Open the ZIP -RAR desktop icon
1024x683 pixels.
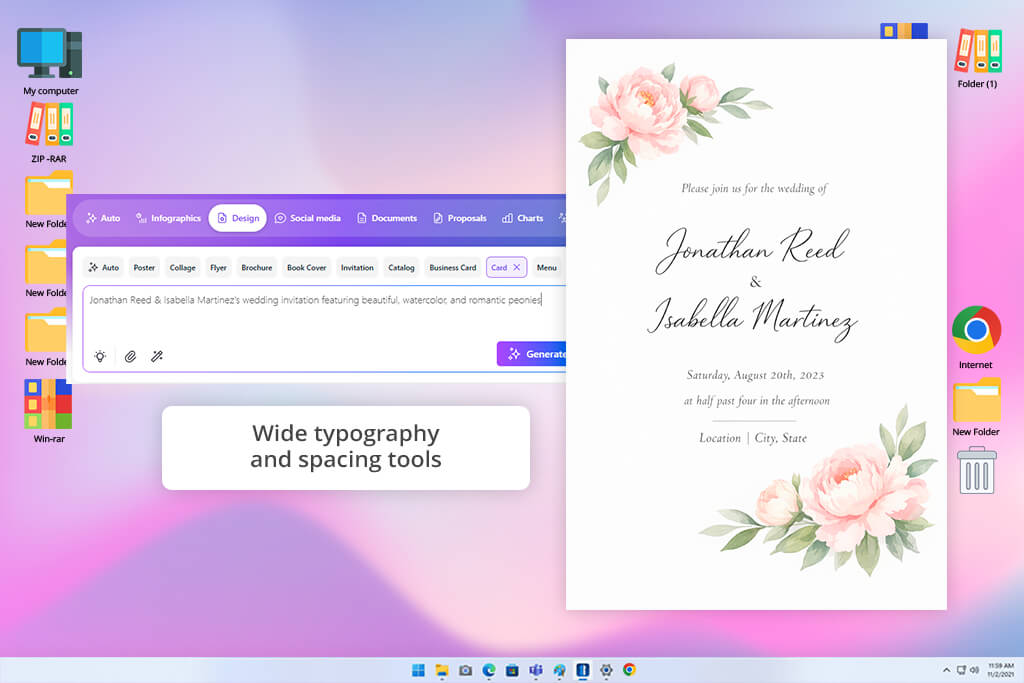(49, 133)
